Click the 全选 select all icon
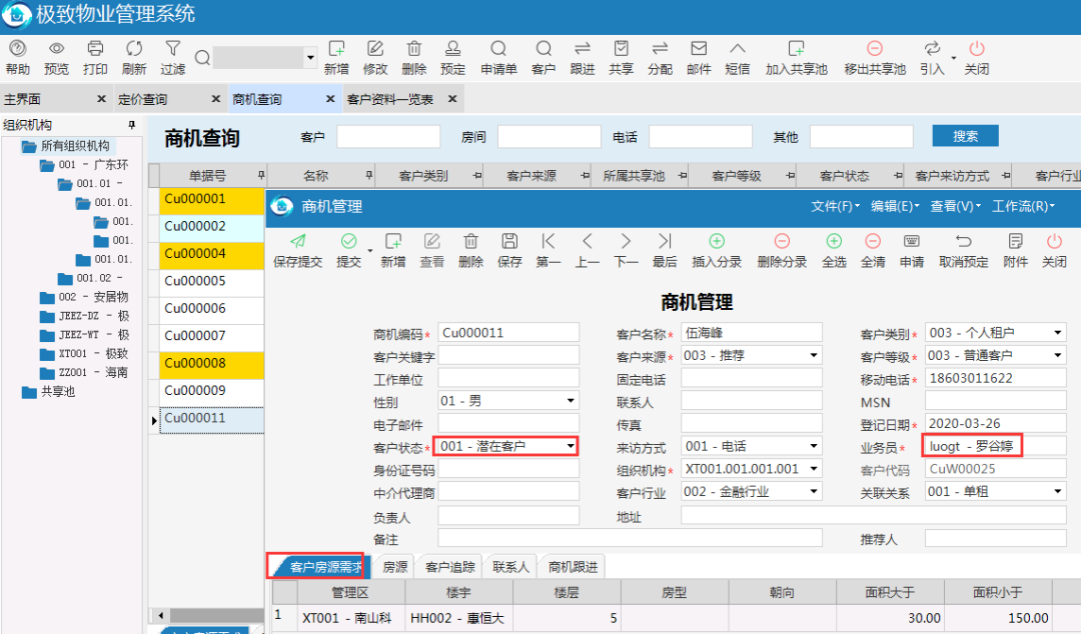Viewport: 1081px width, 634px height. pos(834,241)
